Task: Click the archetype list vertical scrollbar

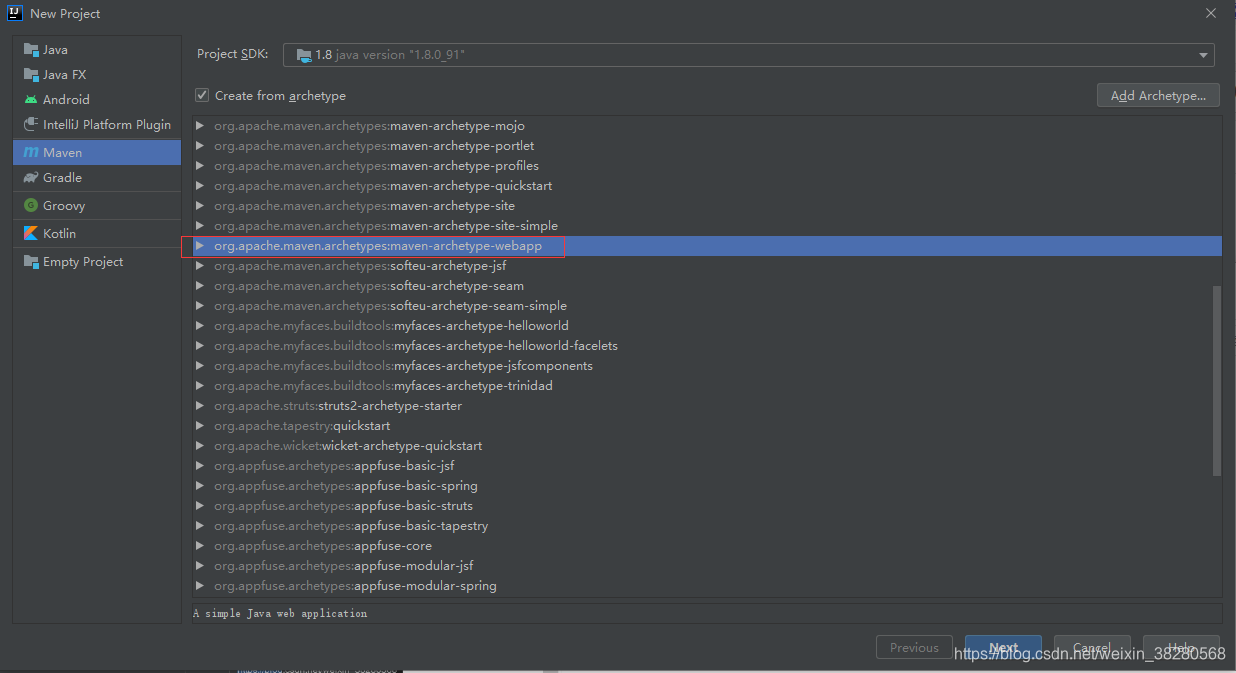Action: (1216, 380)
